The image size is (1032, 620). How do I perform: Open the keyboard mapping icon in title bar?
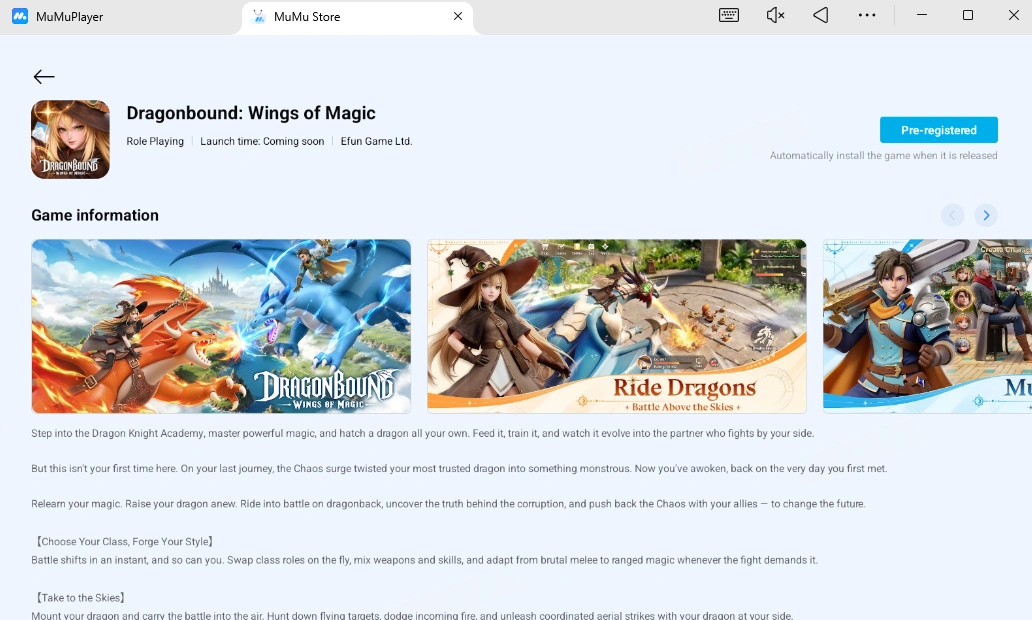[x=729, y=15]
